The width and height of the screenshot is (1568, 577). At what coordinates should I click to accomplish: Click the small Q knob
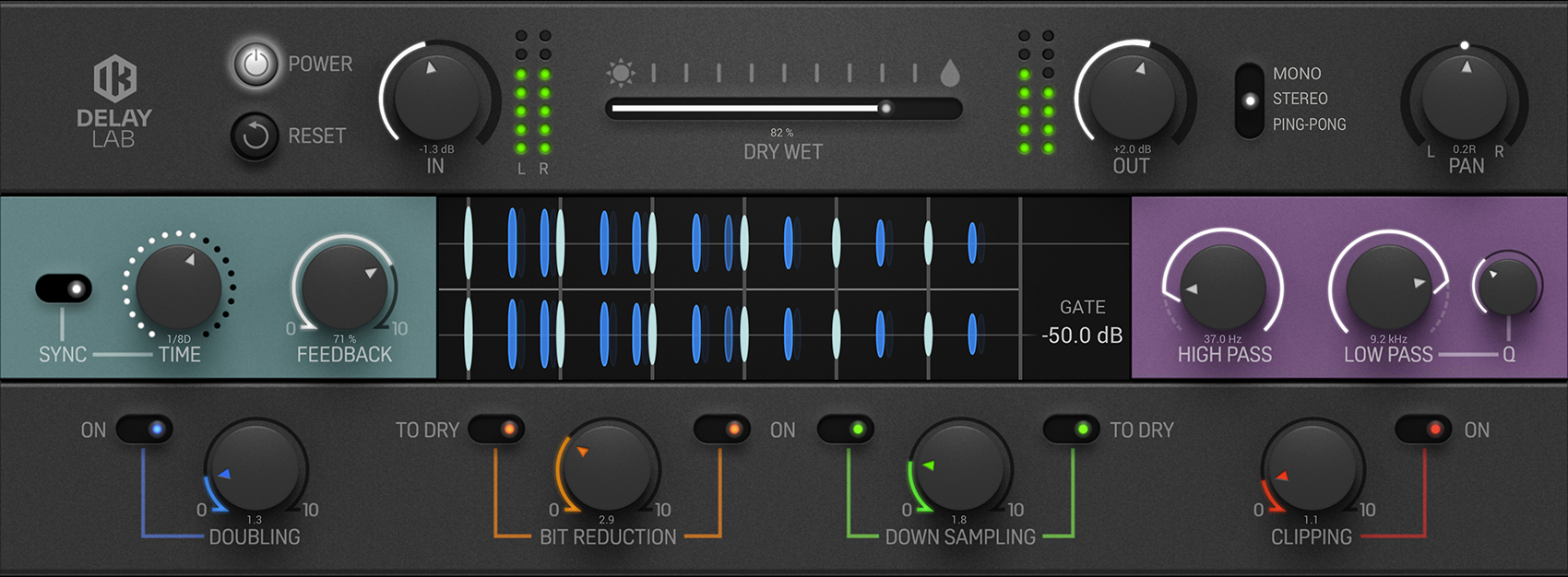click(x=1507, y=287)
